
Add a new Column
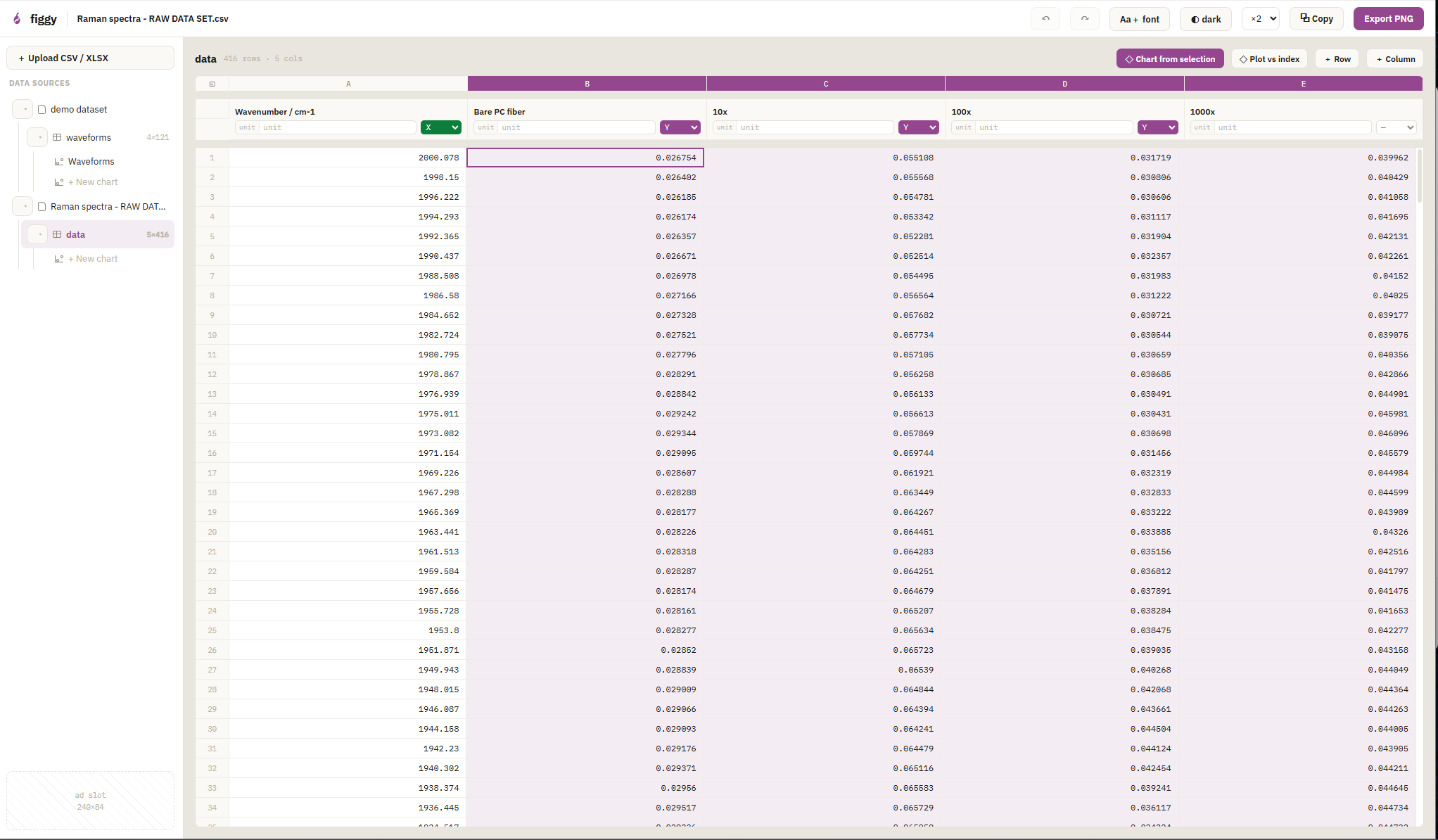coord(1395,59)
